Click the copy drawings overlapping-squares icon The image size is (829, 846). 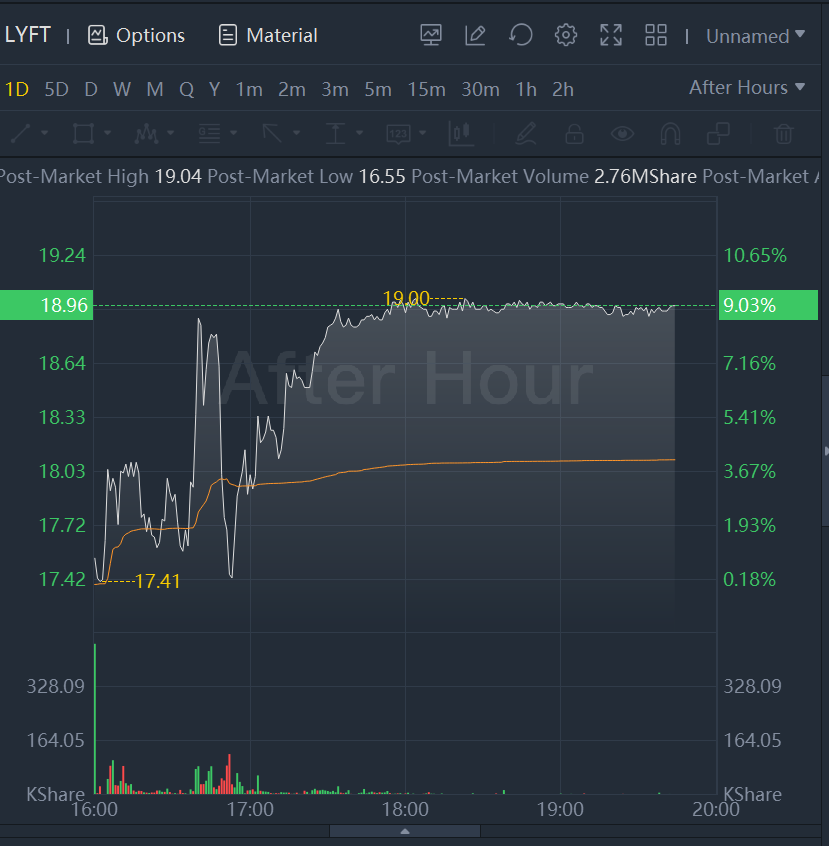[718, 133]
